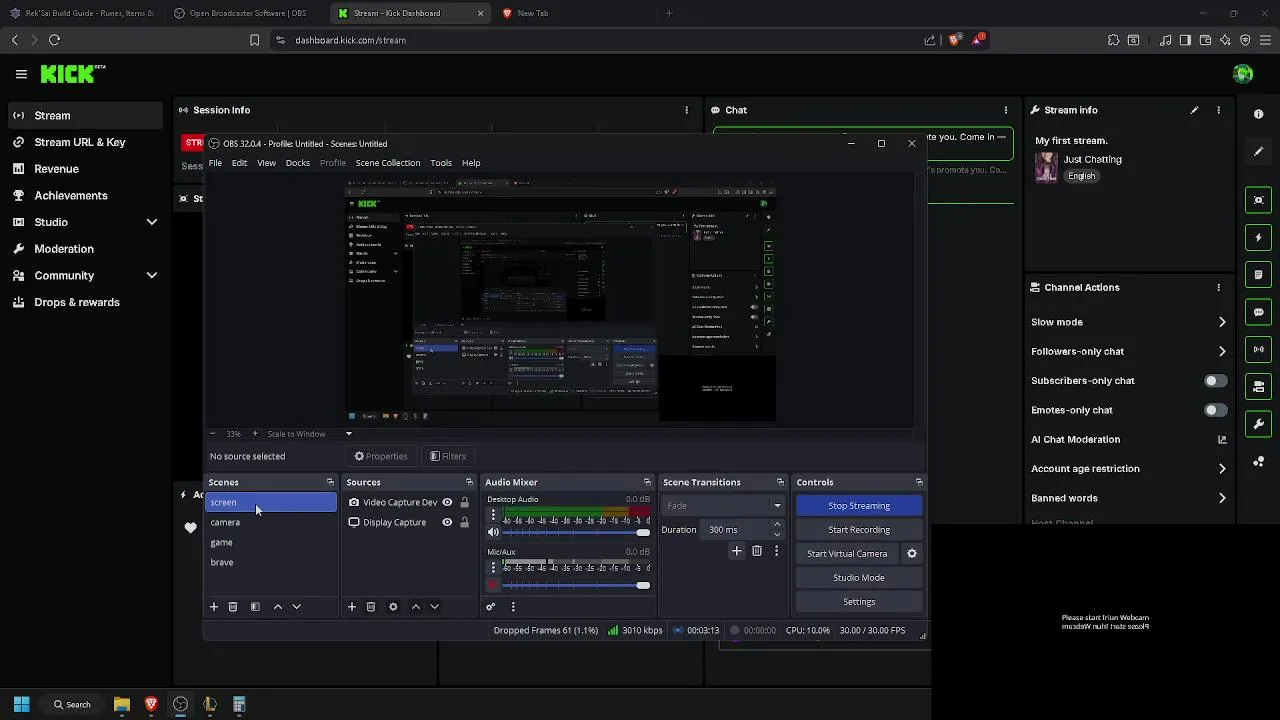The width and height of the screenshot is (1280, 720).
Task: Increase transition duration stepper
Action: (776, 525)
